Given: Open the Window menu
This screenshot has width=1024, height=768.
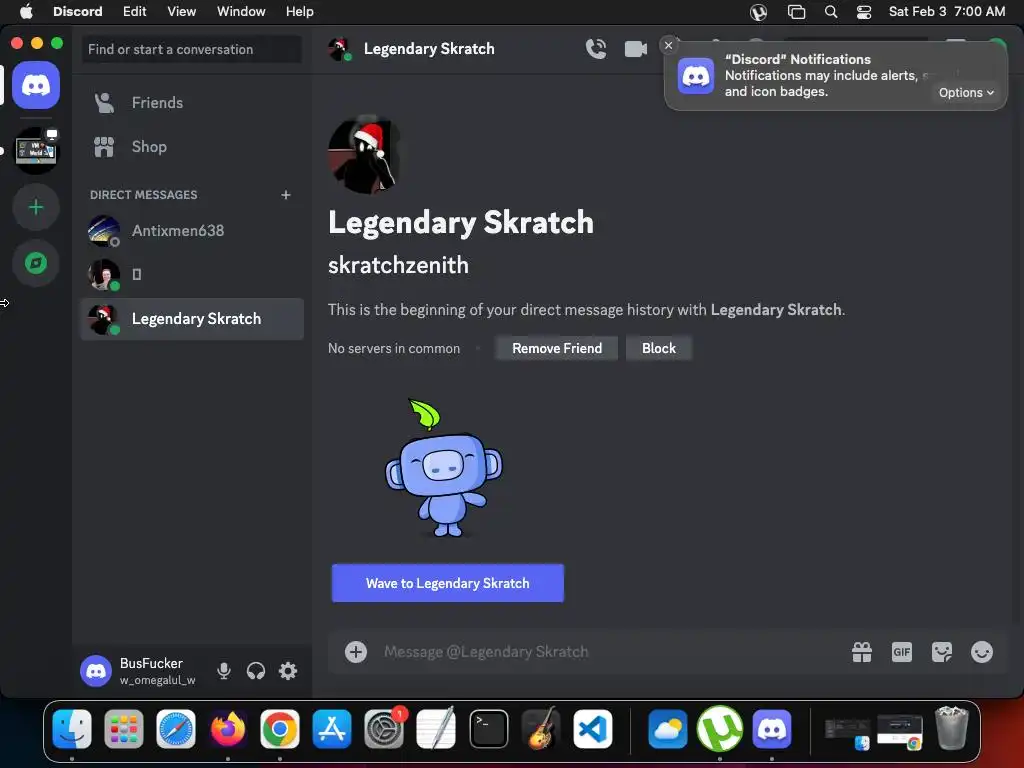Looking at the screenshot, I should click(x=241, y=12).
